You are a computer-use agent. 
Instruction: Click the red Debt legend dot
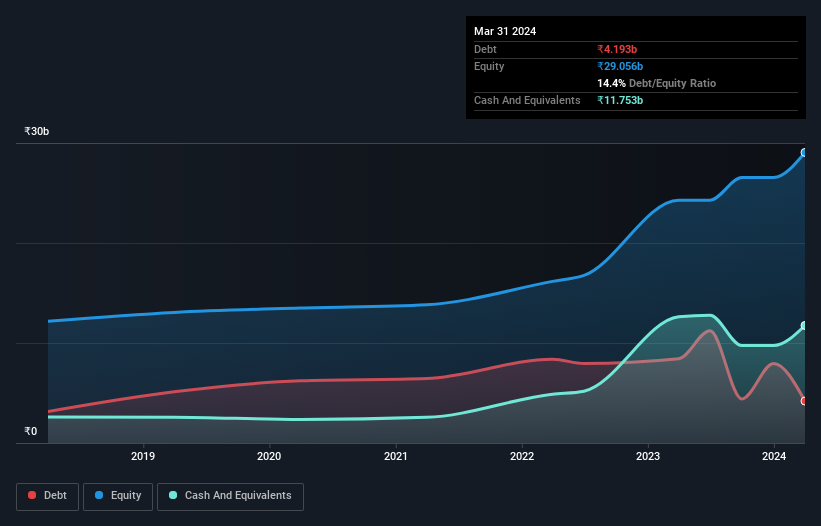[x=32, y=495]
